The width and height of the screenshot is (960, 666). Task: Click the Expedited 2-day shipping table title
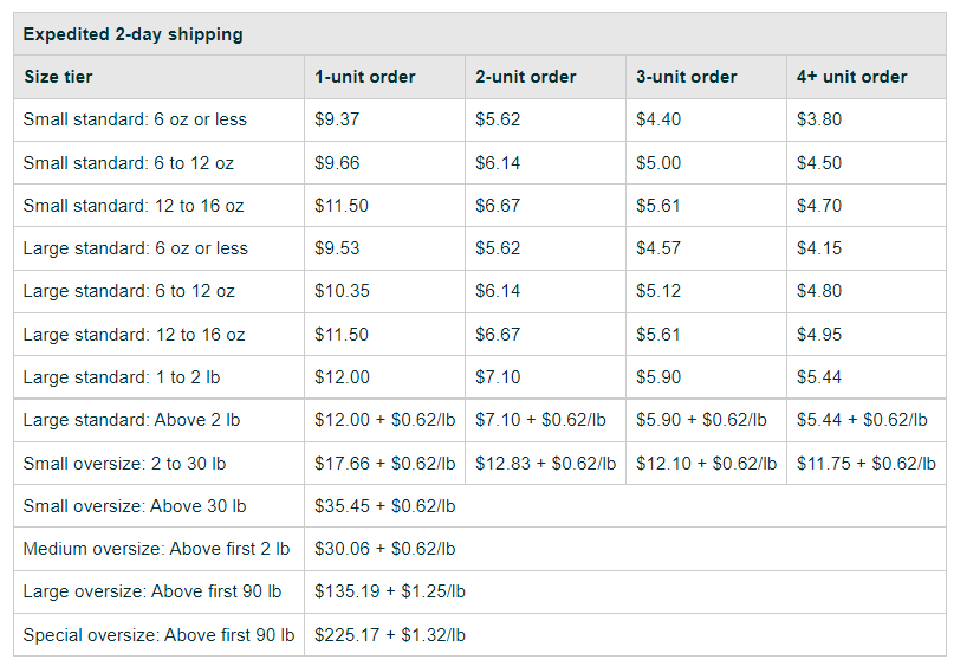[x=133, y=35]
